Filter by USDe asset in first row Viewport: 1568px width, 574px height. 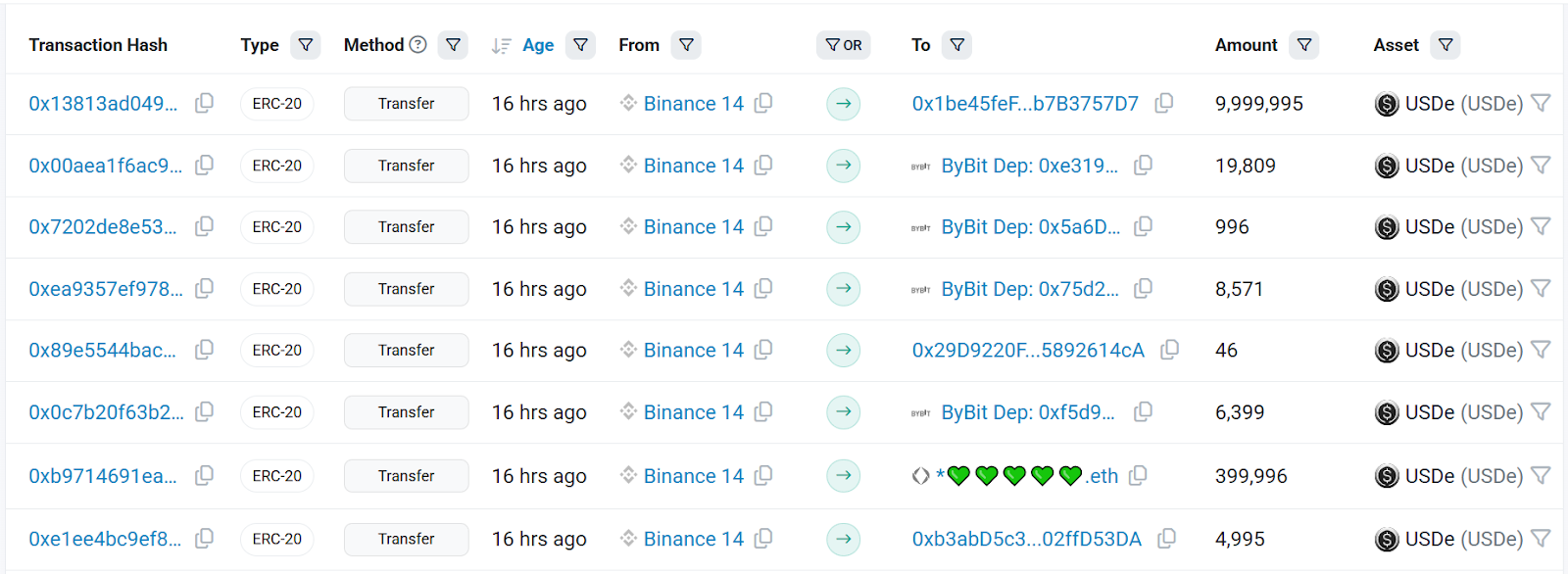[1541, 103]
